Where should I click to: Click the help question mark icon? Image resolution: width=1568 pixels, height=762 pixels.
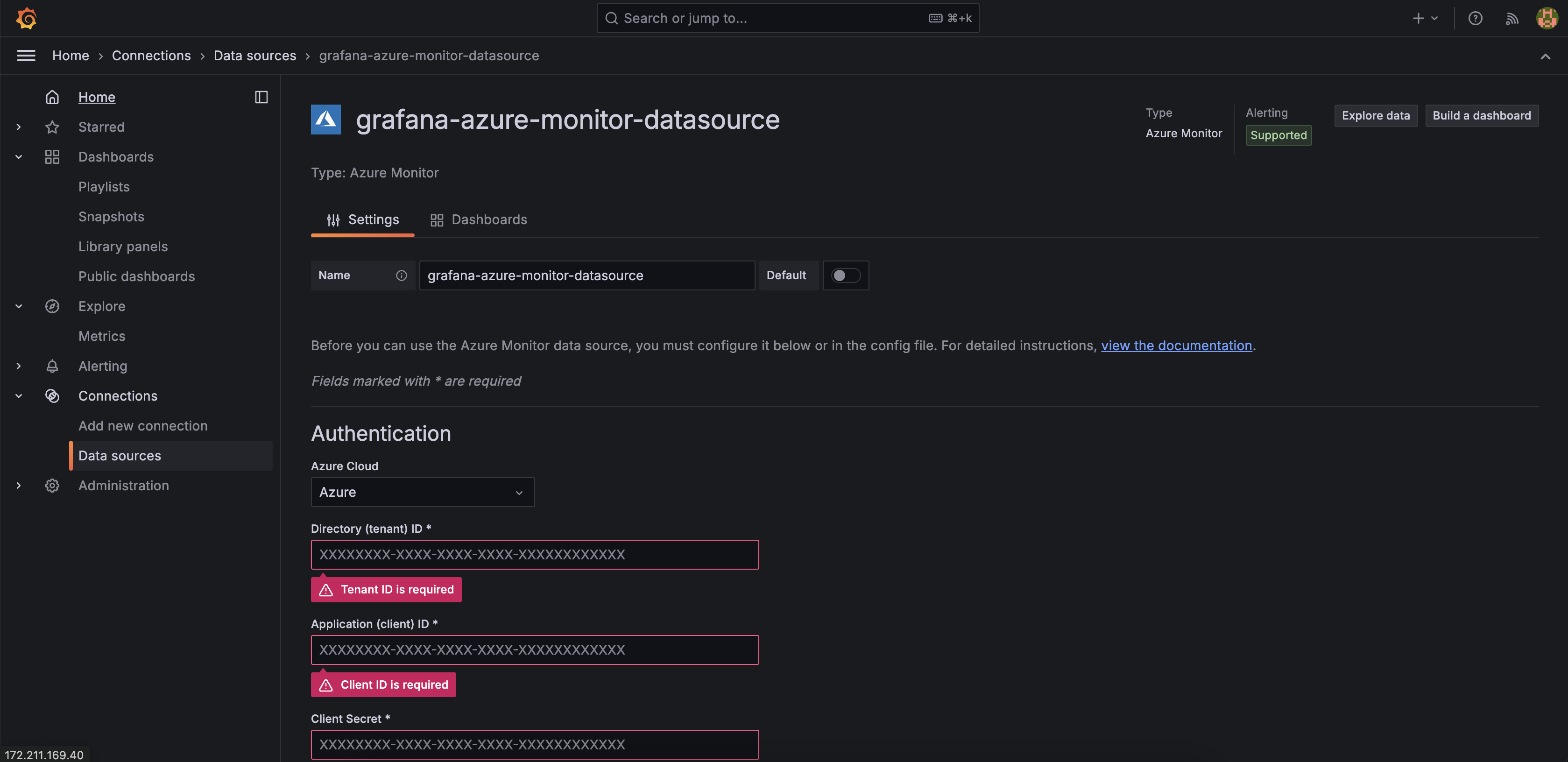point(1475,18)
